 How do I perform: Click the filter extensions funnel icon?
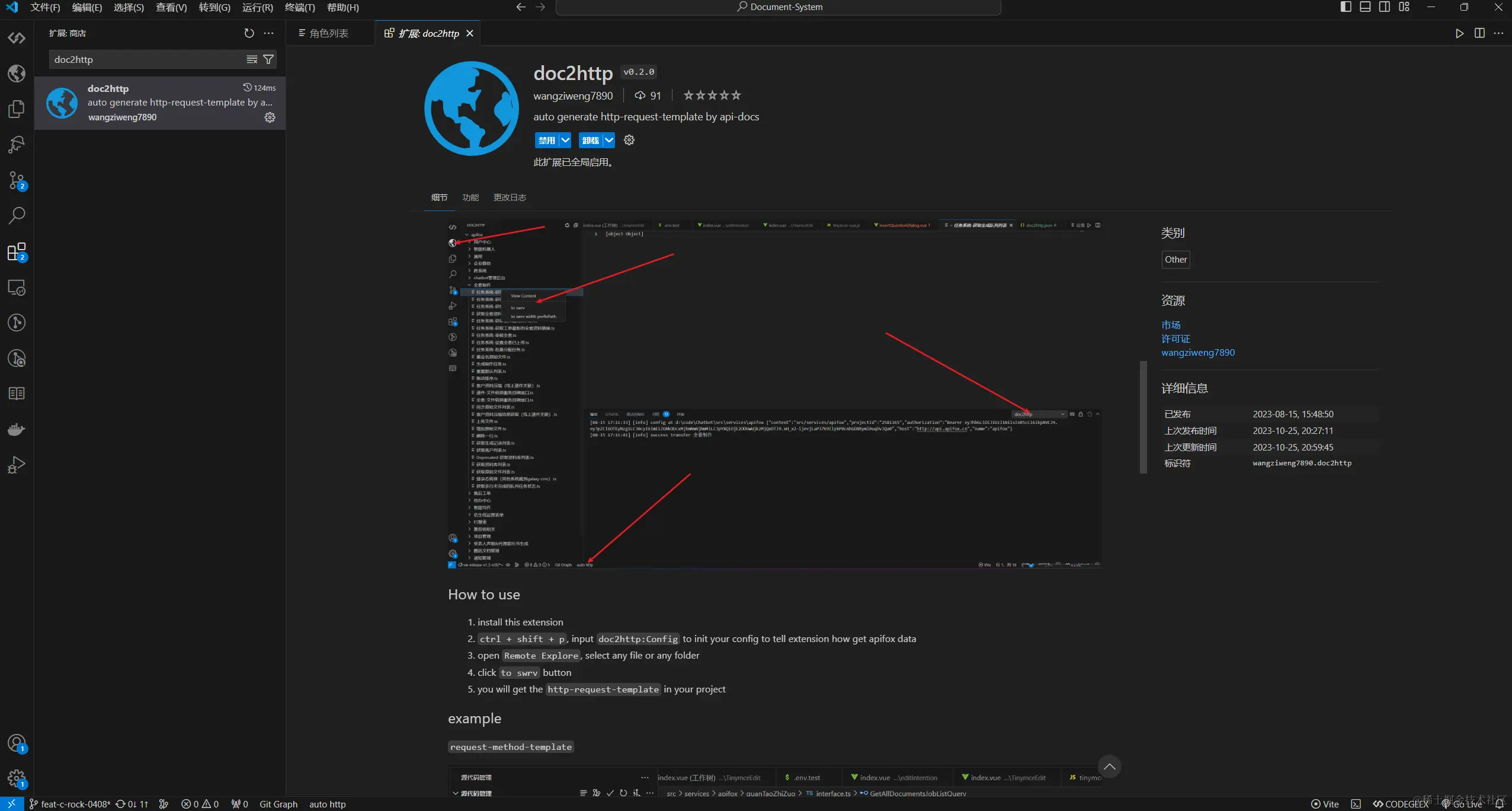click(x=268, y=59)
